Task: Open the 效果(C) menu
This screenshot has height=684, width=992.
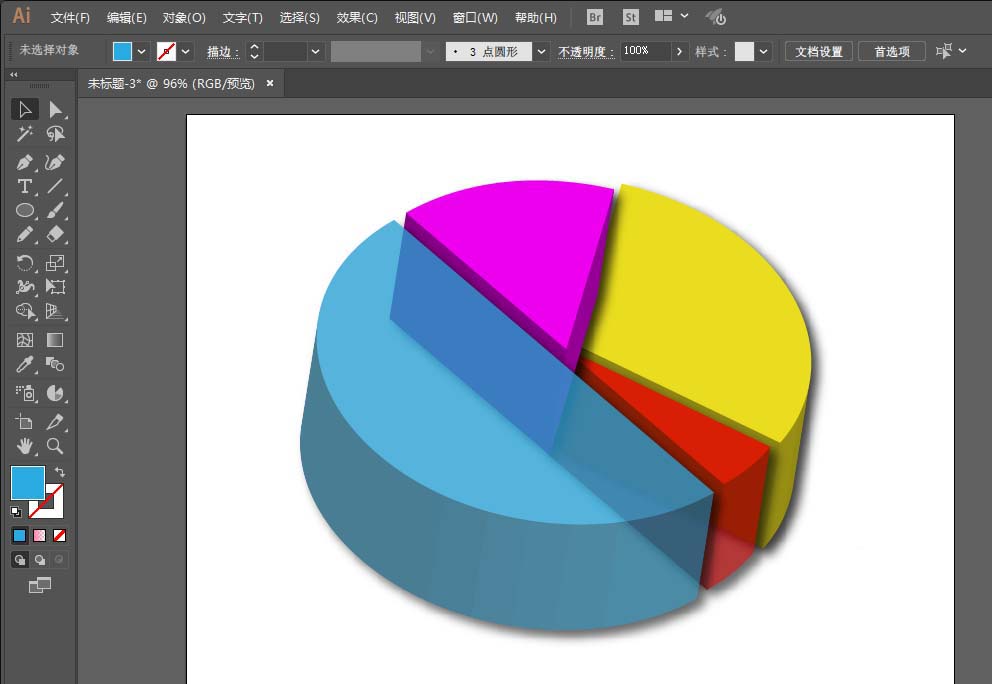Action: click(357, 18)
